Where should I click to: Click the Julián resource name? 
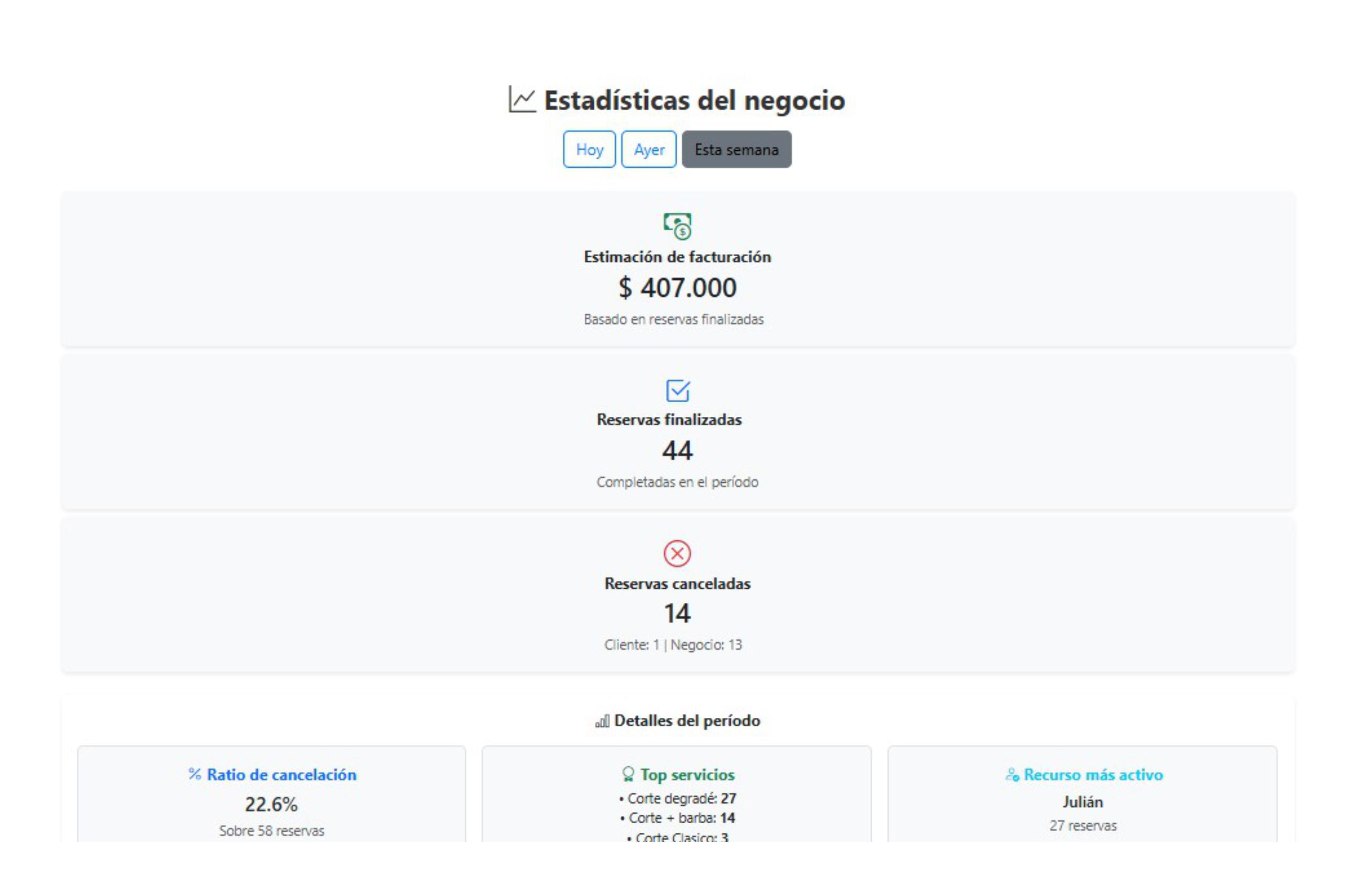[x=1083, y=802]
